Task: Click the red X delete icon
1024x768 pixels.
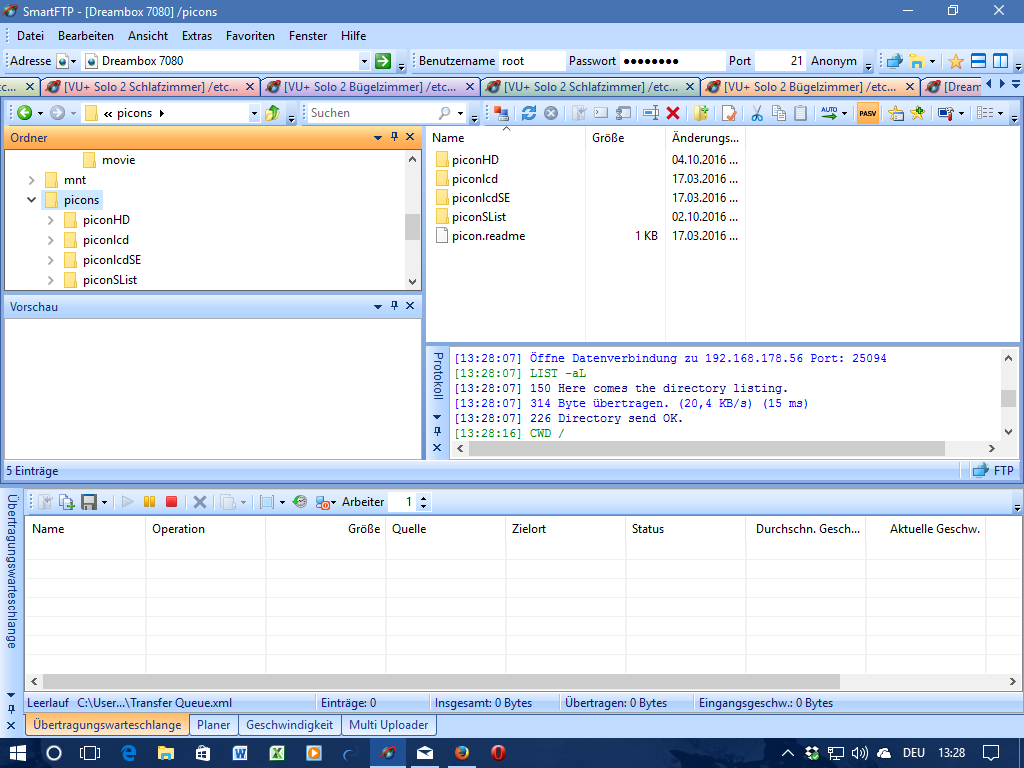Action: coord(673,113)
